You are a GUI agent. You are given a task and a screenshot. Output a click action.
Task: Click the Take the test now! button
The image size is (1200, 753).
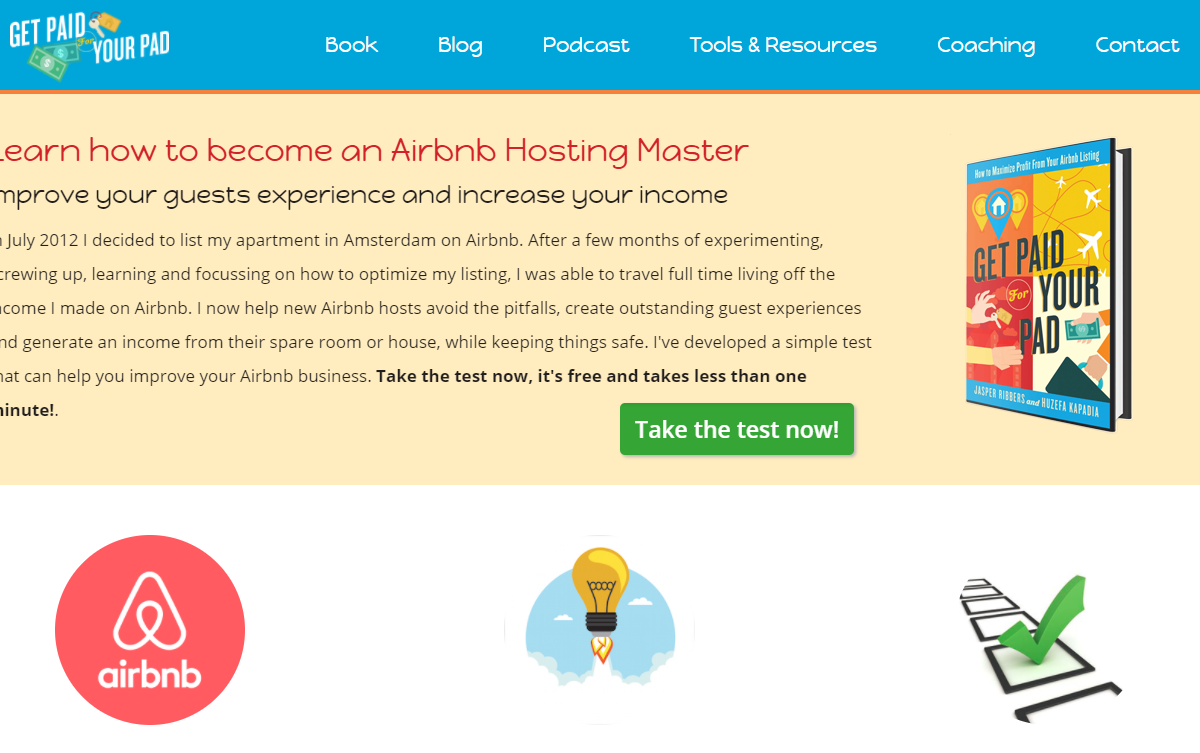pyautogui.click(x=737, y=429)
